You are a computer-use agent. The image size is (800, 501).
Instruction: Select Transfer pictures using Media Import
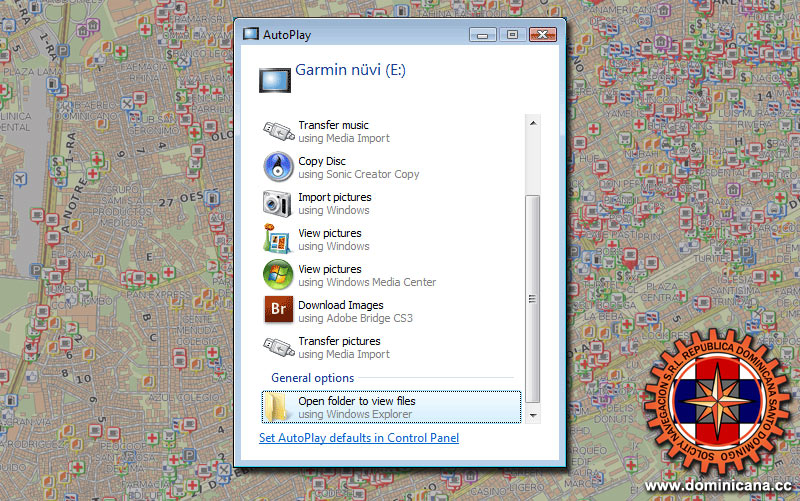click(x=392, y=347)
